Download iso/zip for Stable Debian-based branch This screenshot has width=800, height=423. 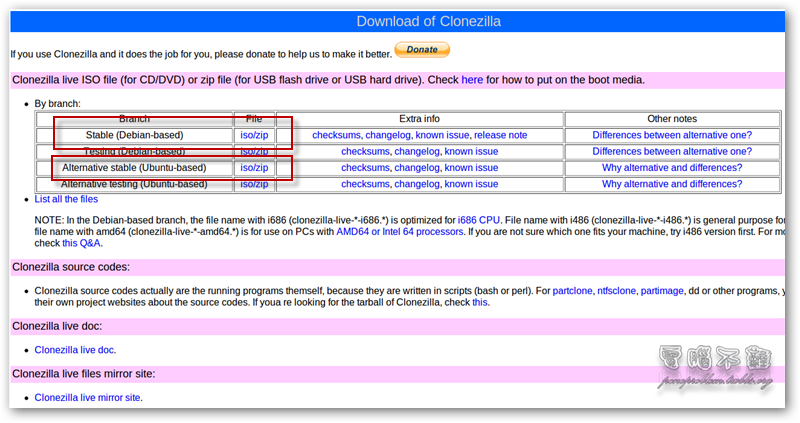(x=254, y=135)
